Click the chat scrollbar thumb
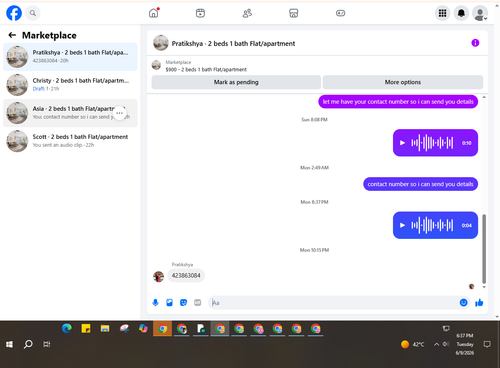Image resolution: width=500 pixels, height=368 pixels. click(484, 249)
